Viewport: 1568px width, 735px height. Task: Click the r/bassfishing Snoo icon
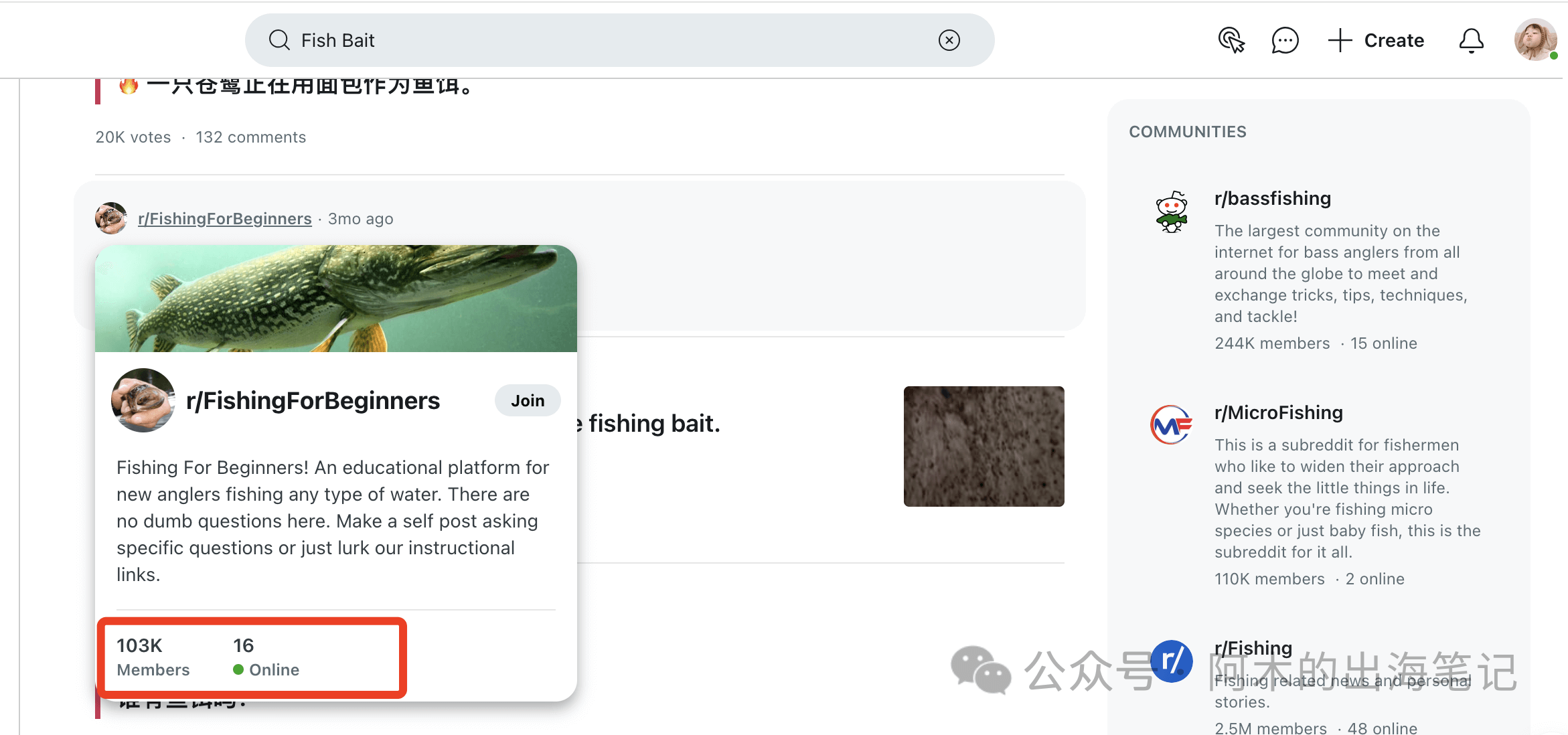tap(1171, 212)
